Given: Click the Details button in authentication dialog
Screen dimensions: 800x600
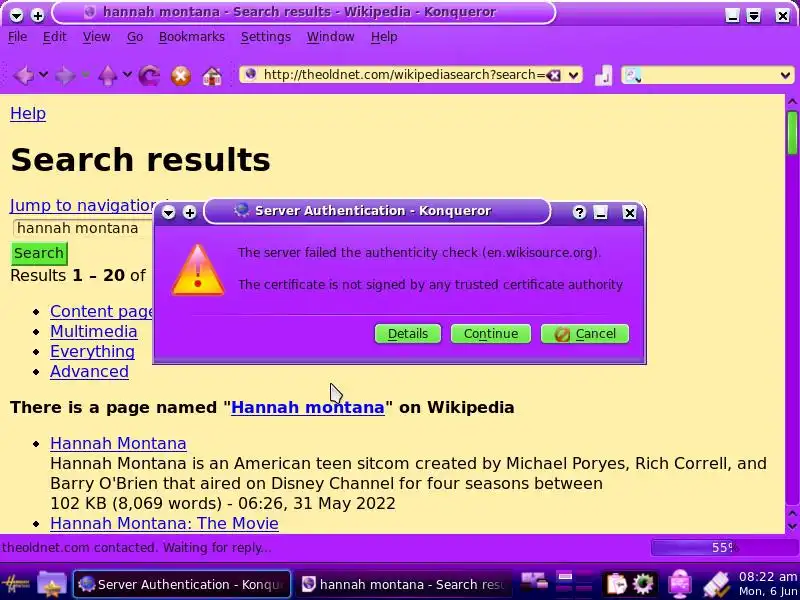Looking at the screenshot, I should click(408, 334).
